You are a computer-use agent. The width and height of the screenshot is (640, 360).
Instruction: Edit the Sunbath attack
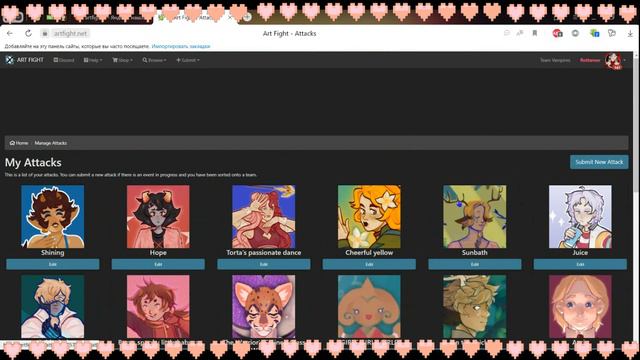coord(475,264)
